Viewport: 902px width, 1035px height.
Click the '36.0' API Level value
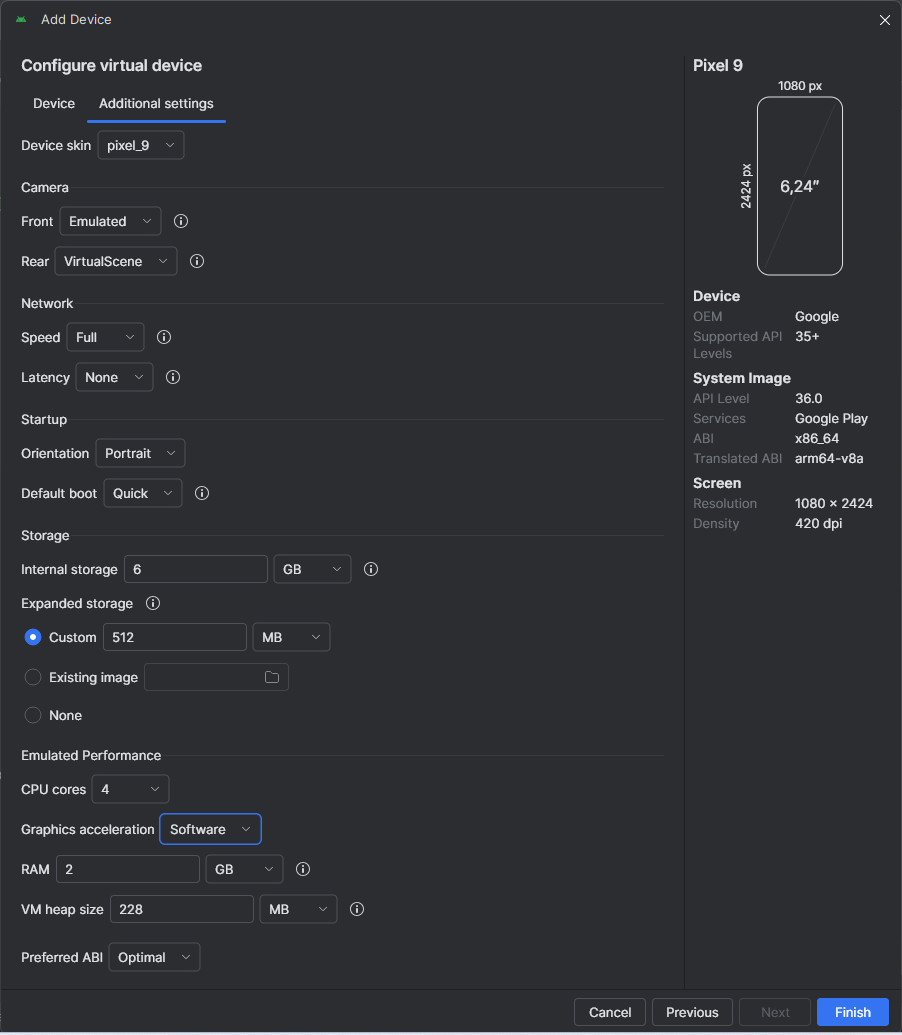coord(809,398)
